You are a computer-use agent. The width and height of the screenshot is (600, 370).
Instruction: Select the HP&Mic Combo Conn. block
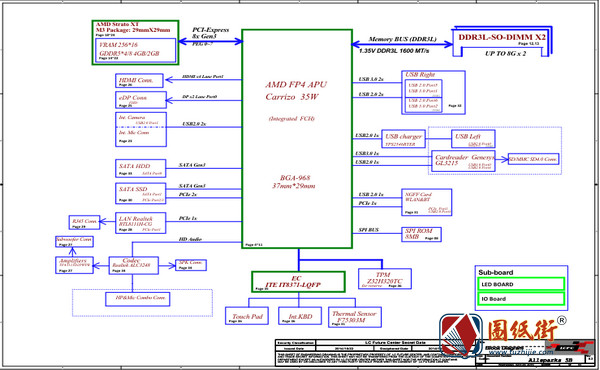[138, 299]
